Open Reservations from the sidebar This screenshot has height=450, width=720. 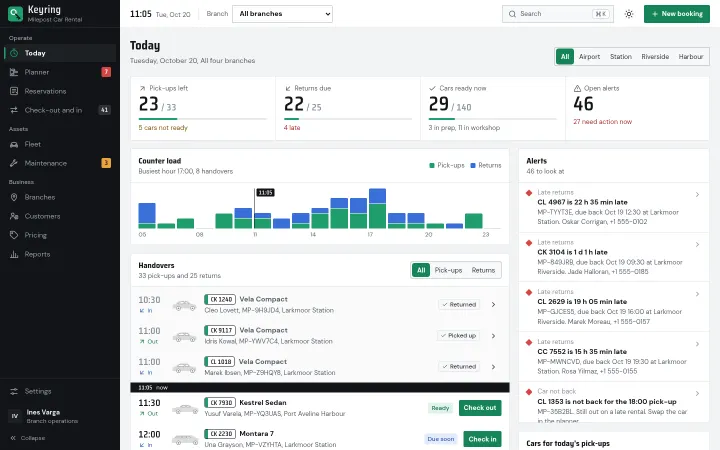click(x=60, y=91)
